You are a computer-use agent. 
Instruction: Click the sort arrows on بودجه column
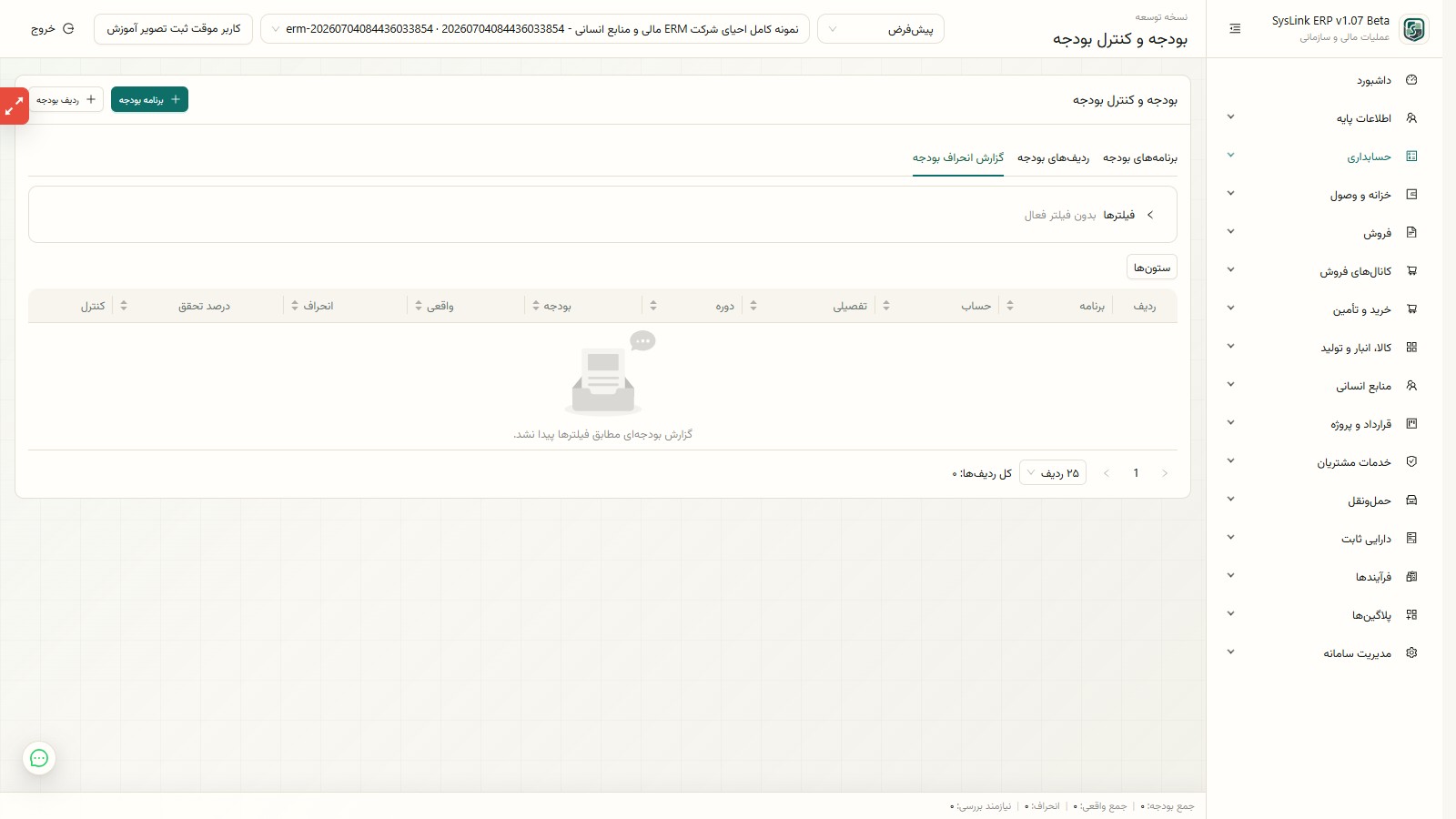[536, 306]
